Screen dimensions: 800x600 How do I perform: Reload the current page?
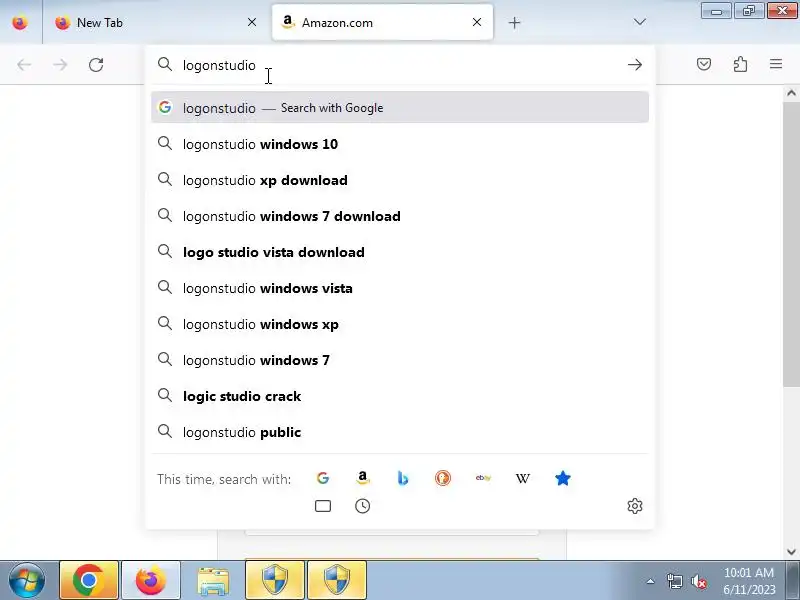(x=96, y=65)
